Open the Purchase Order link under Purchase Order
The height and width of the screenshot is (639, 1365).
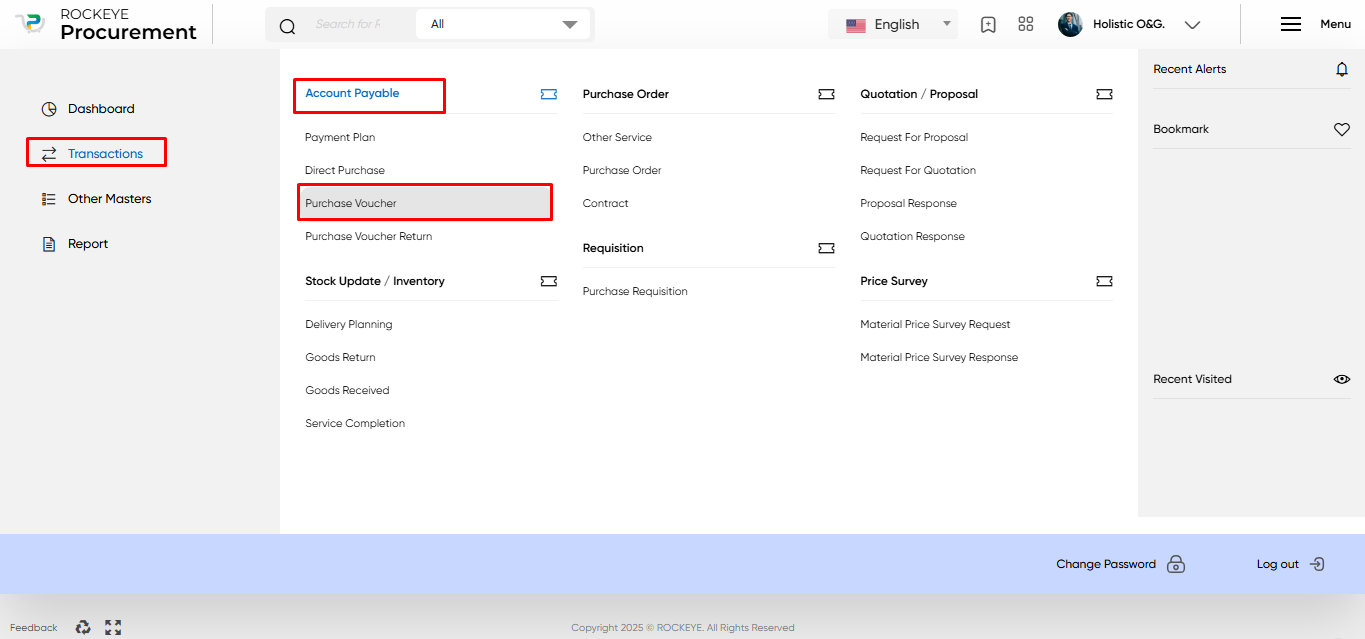[622, 170]
